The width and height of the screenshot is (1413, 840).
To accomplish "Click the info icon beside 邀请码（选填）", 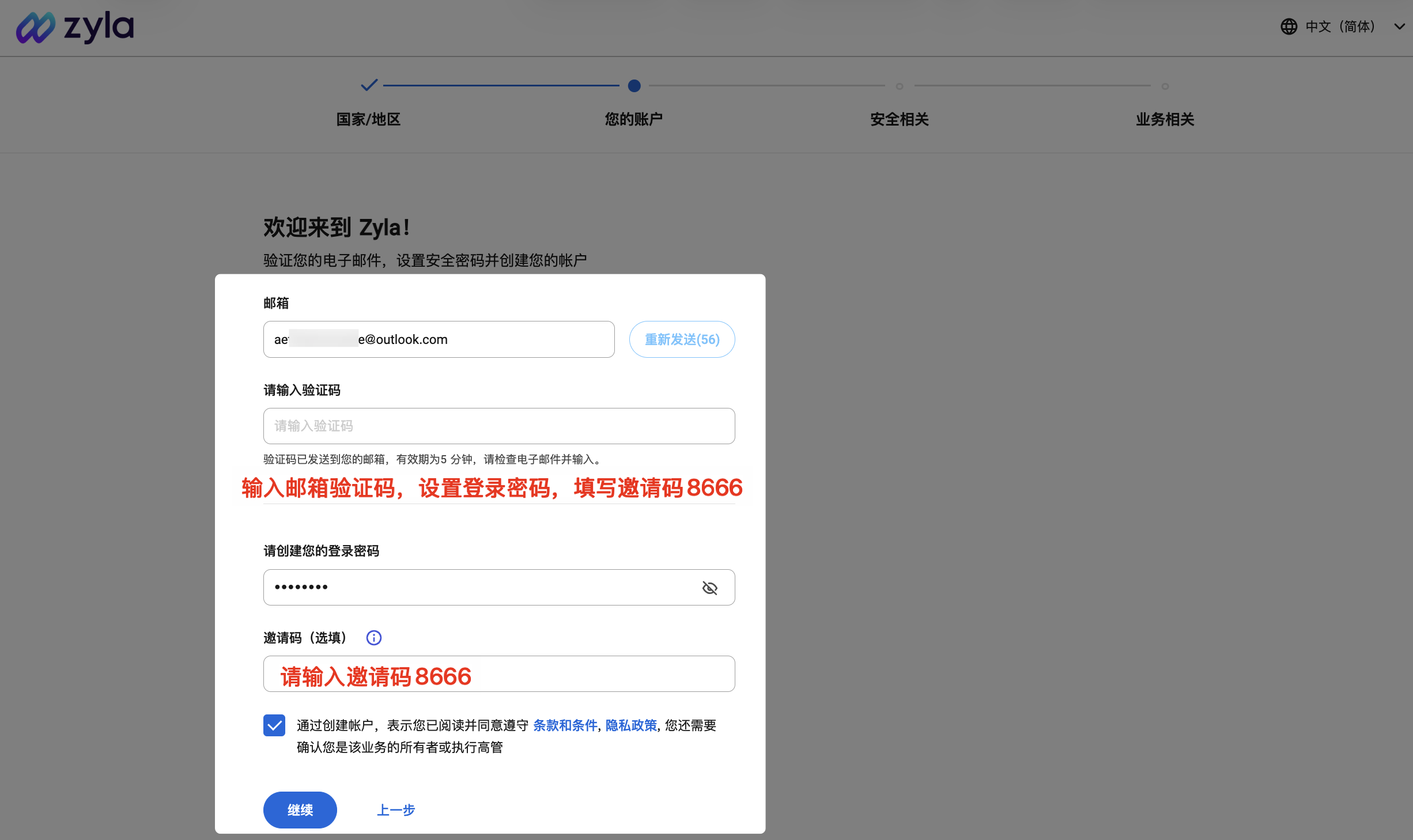I will click(373, 638).
